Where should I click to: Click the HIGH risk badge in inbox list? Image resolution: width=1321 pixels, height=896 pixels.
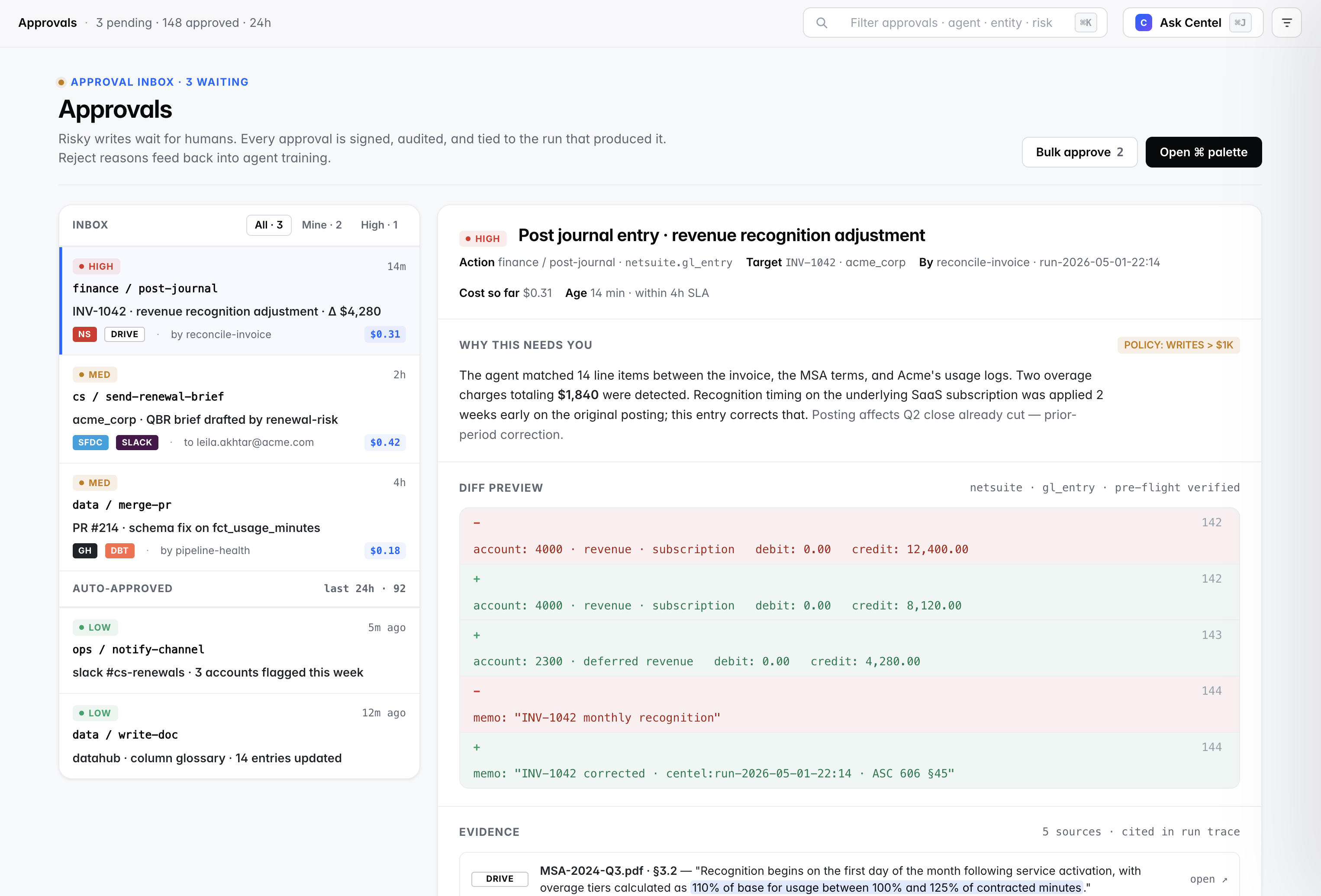tap(96, 266)
